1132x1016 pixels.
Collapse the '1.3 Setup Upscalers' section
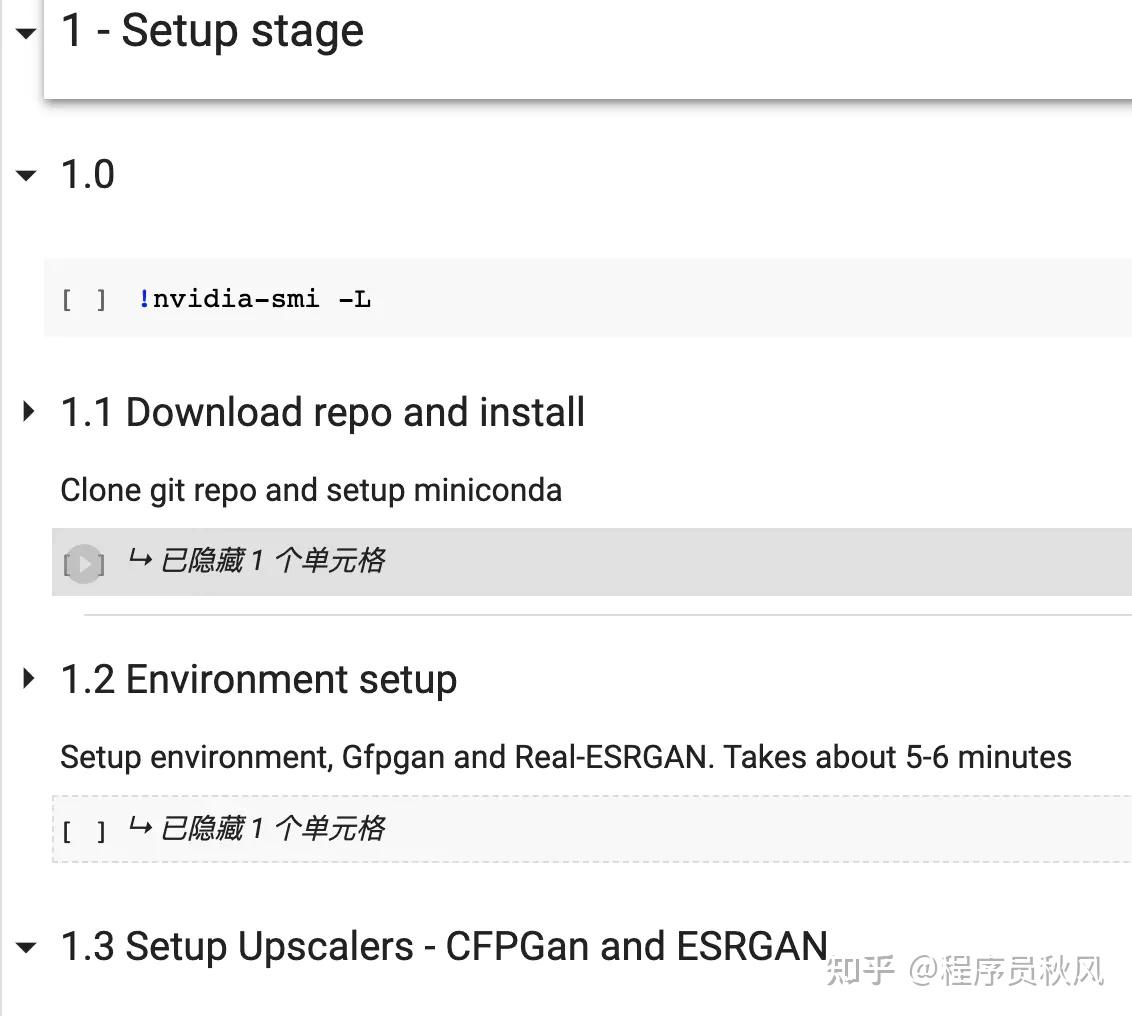26,946
